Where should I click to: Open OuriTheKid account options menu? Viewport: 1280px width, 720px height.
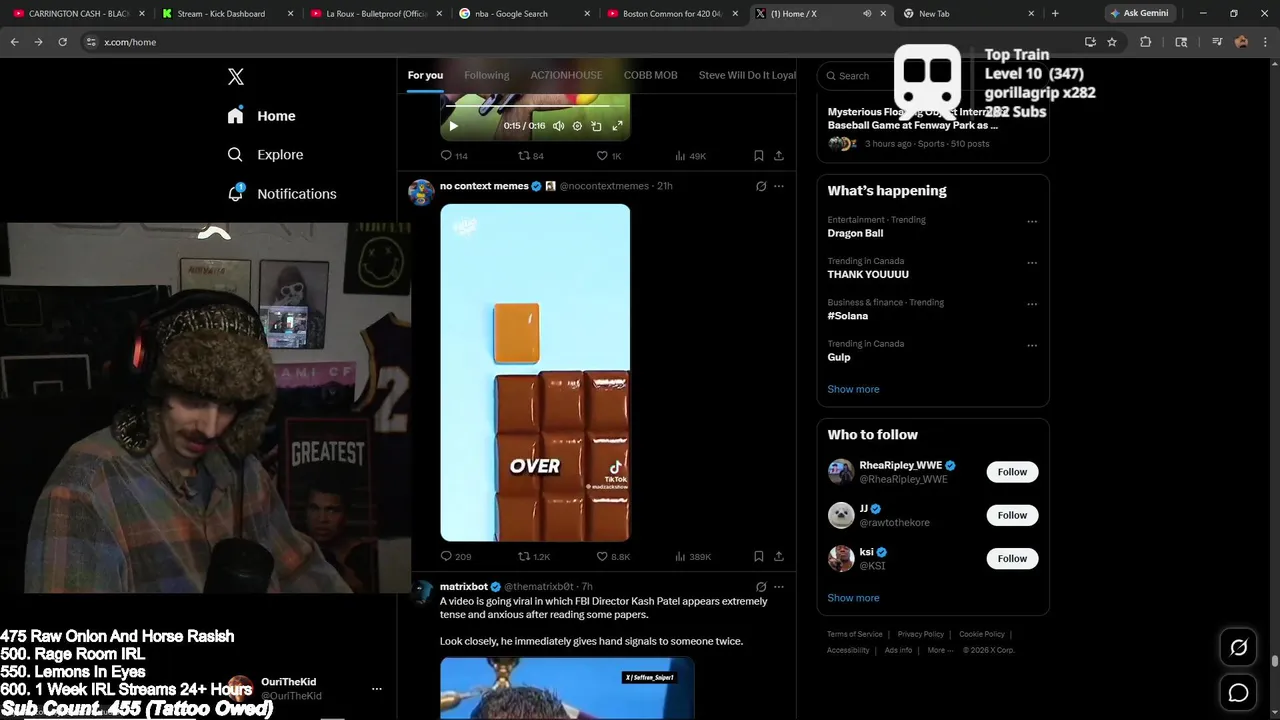click(376, 689)
